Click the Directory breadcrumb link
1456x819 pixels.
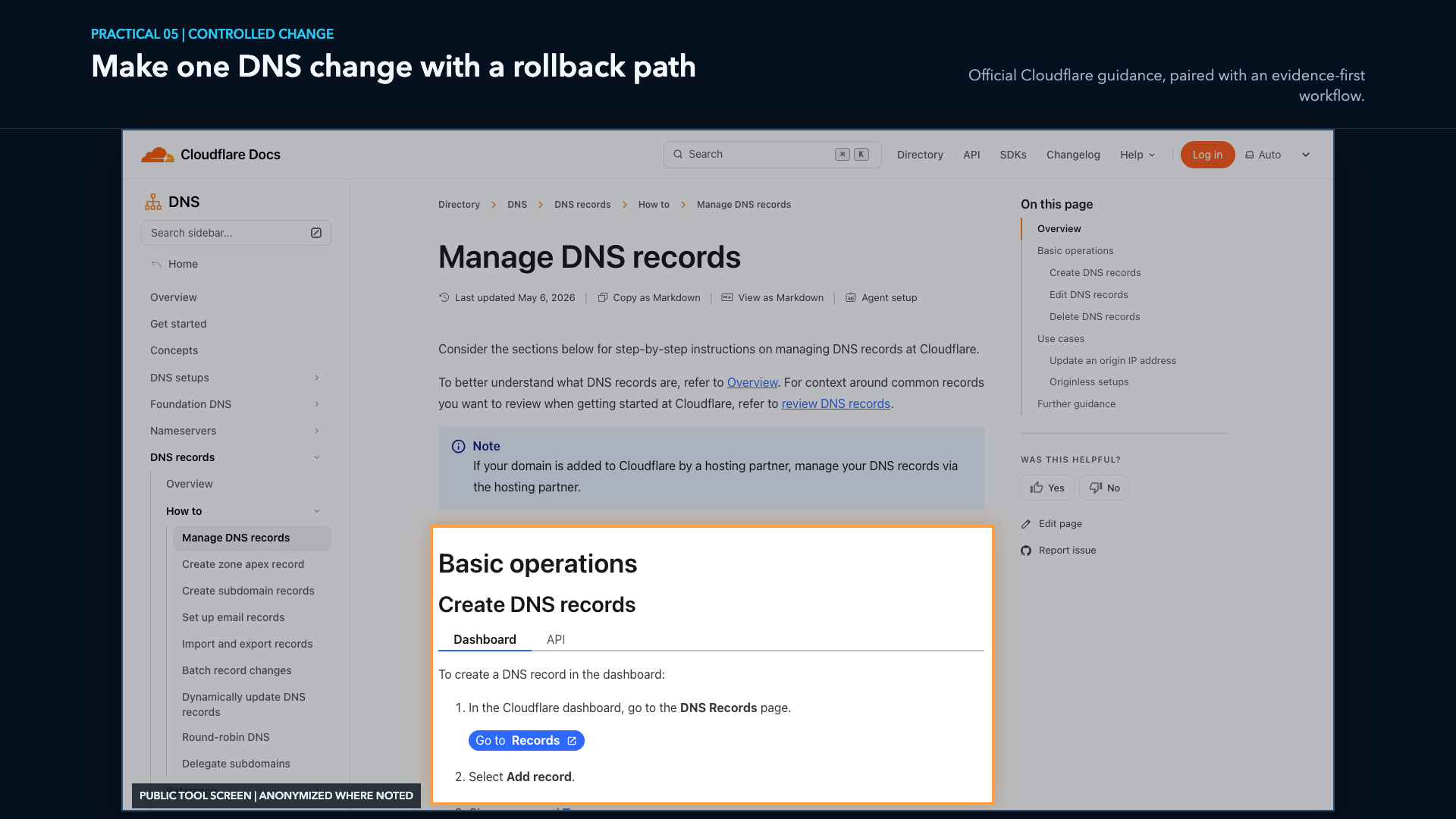[x=459, y=205]
